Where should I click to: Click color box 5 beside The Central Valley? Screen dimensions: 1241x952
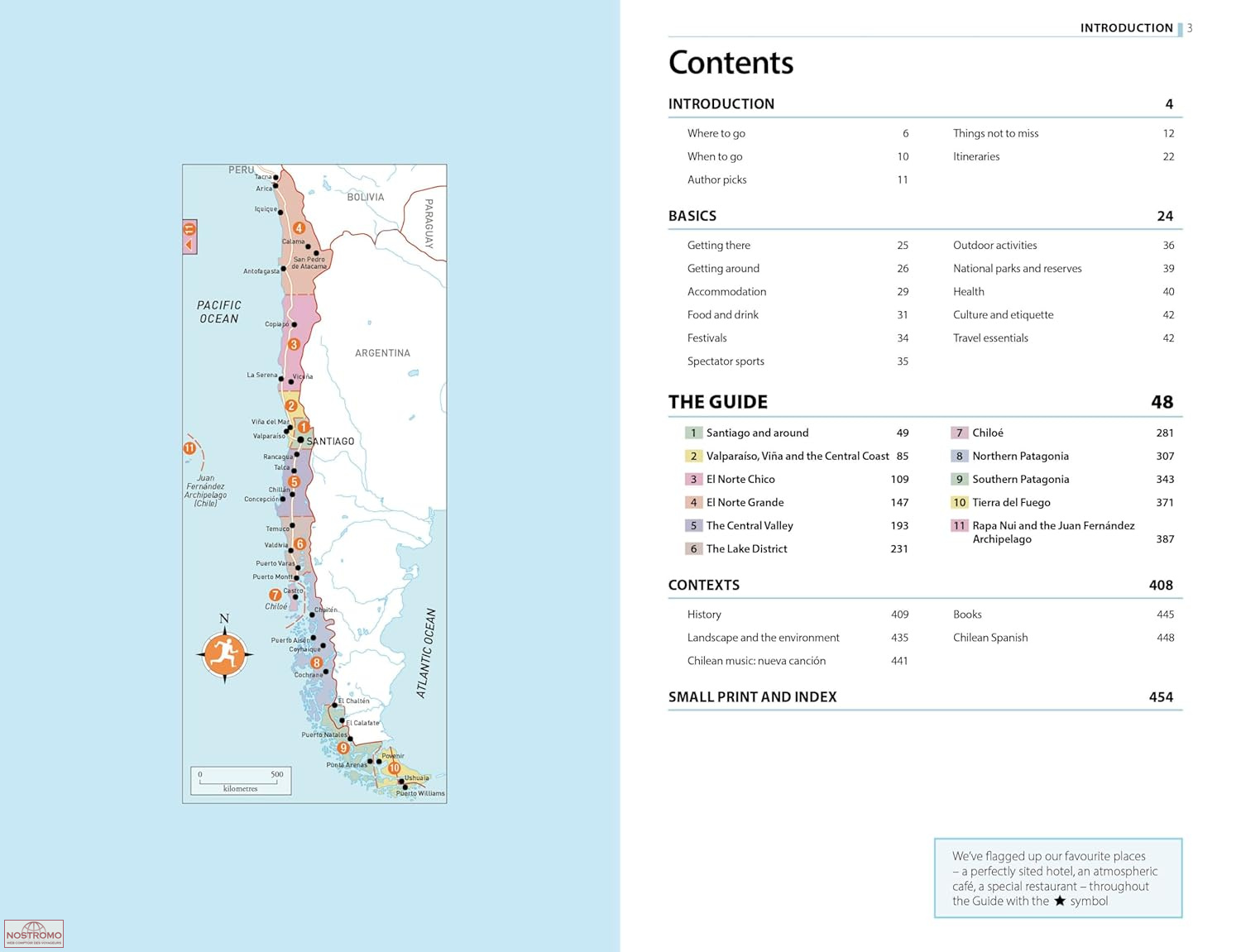click(x=693, y=525)
